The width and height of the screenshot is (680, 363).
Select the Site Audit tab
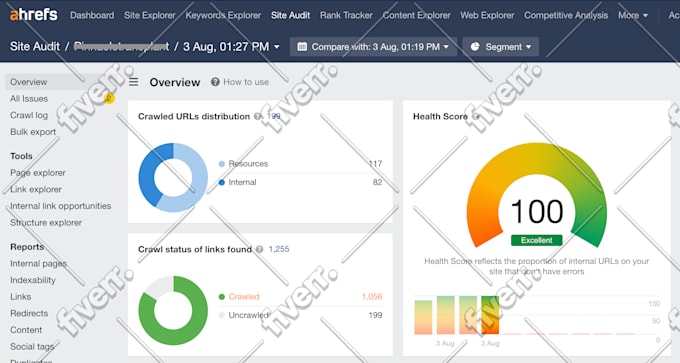290,15
